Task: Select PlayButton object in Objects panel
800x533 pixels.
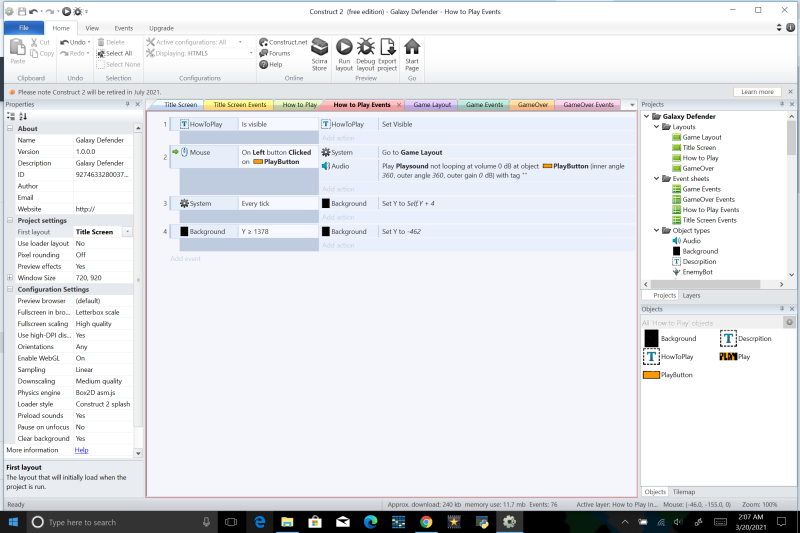Action: pyautogui.click(x=668, y=375)
